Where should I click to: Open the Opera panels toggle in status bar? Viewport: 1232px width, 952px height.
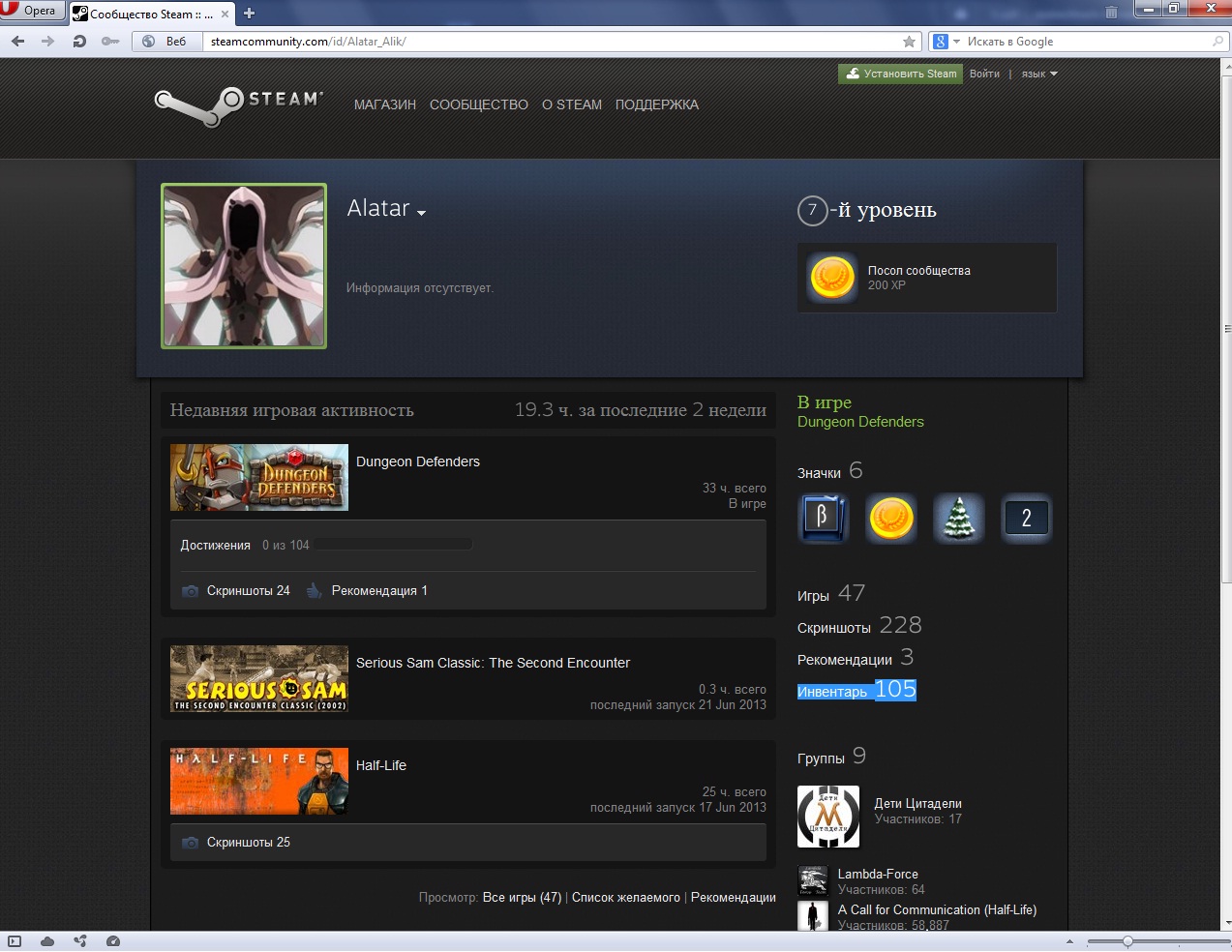(x=15, y=940)
